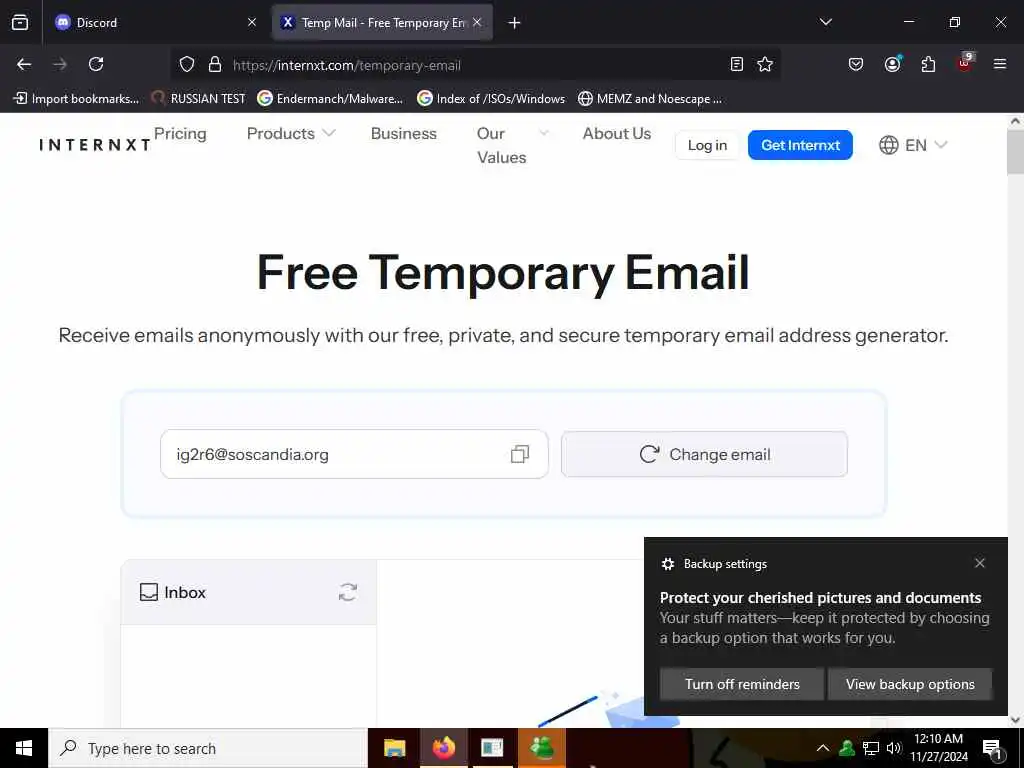Click the Get Internxt button

800,145
